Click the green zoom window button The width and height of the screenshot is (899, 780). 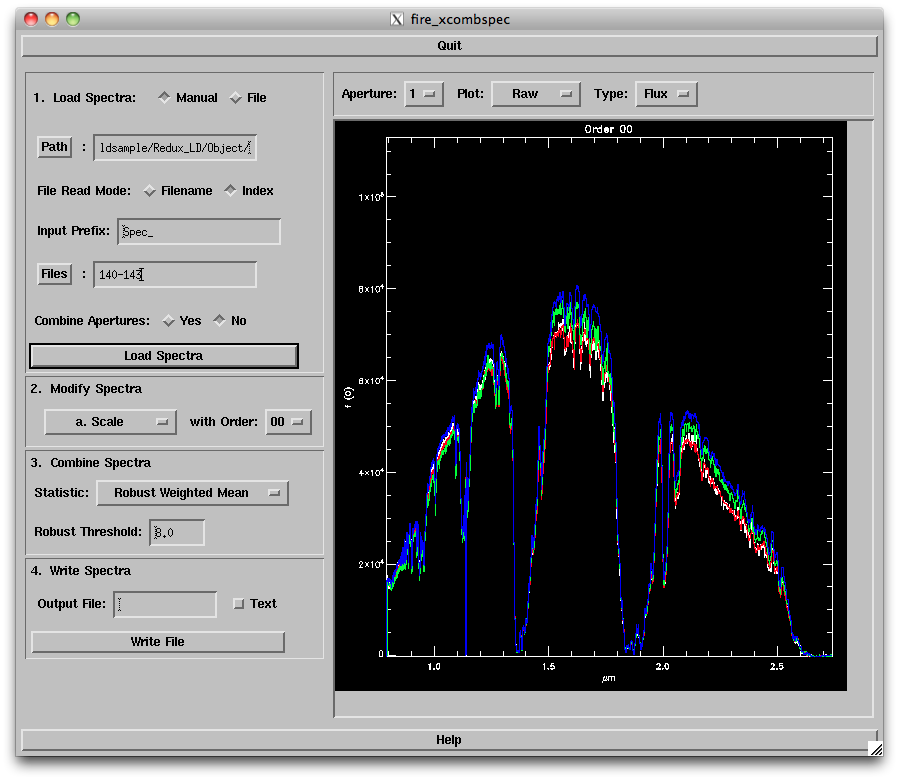(x=73, y=19)
